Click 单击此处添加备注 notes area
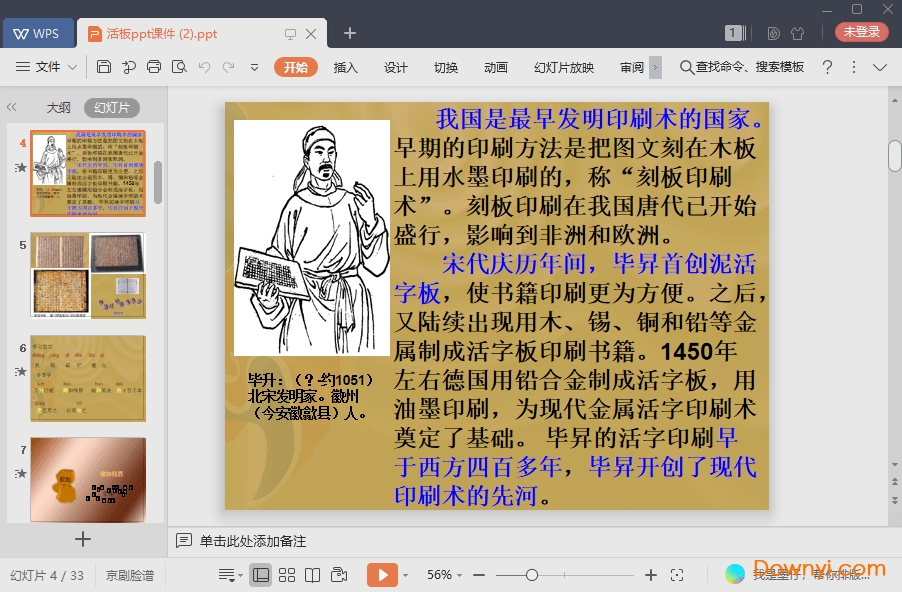The width and height of the screenshot is (902, 592). click(253, 541)
